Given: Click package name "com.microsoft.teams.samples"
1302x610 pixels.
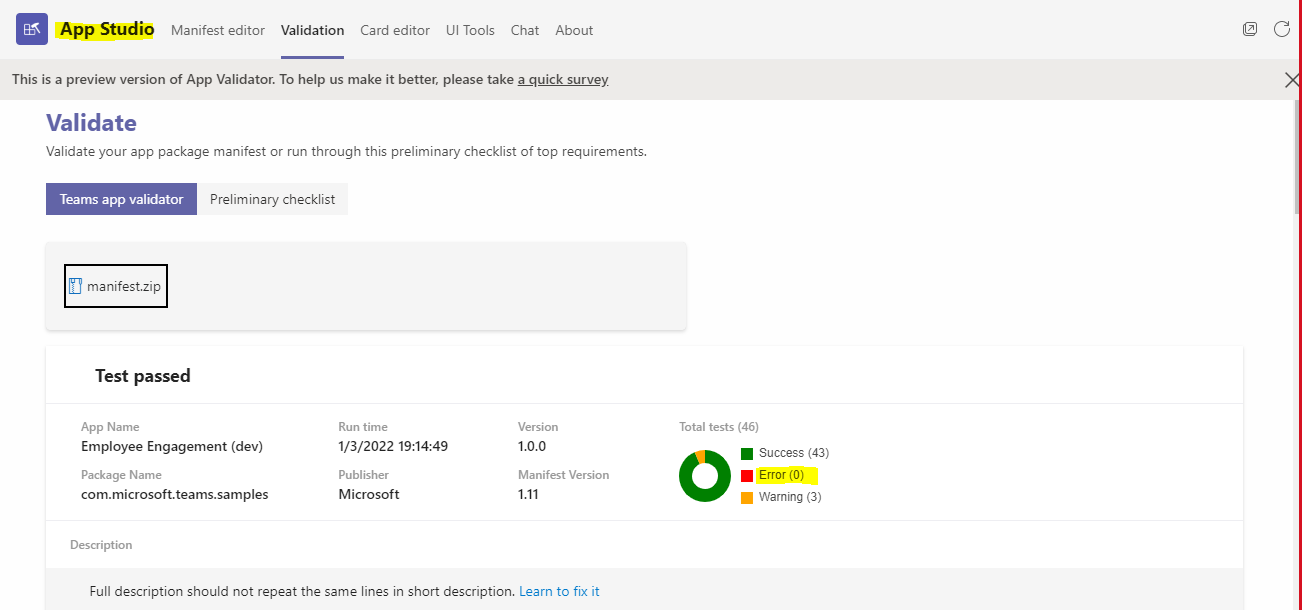Looking at the screenshot, I should (x=175, y=494).
